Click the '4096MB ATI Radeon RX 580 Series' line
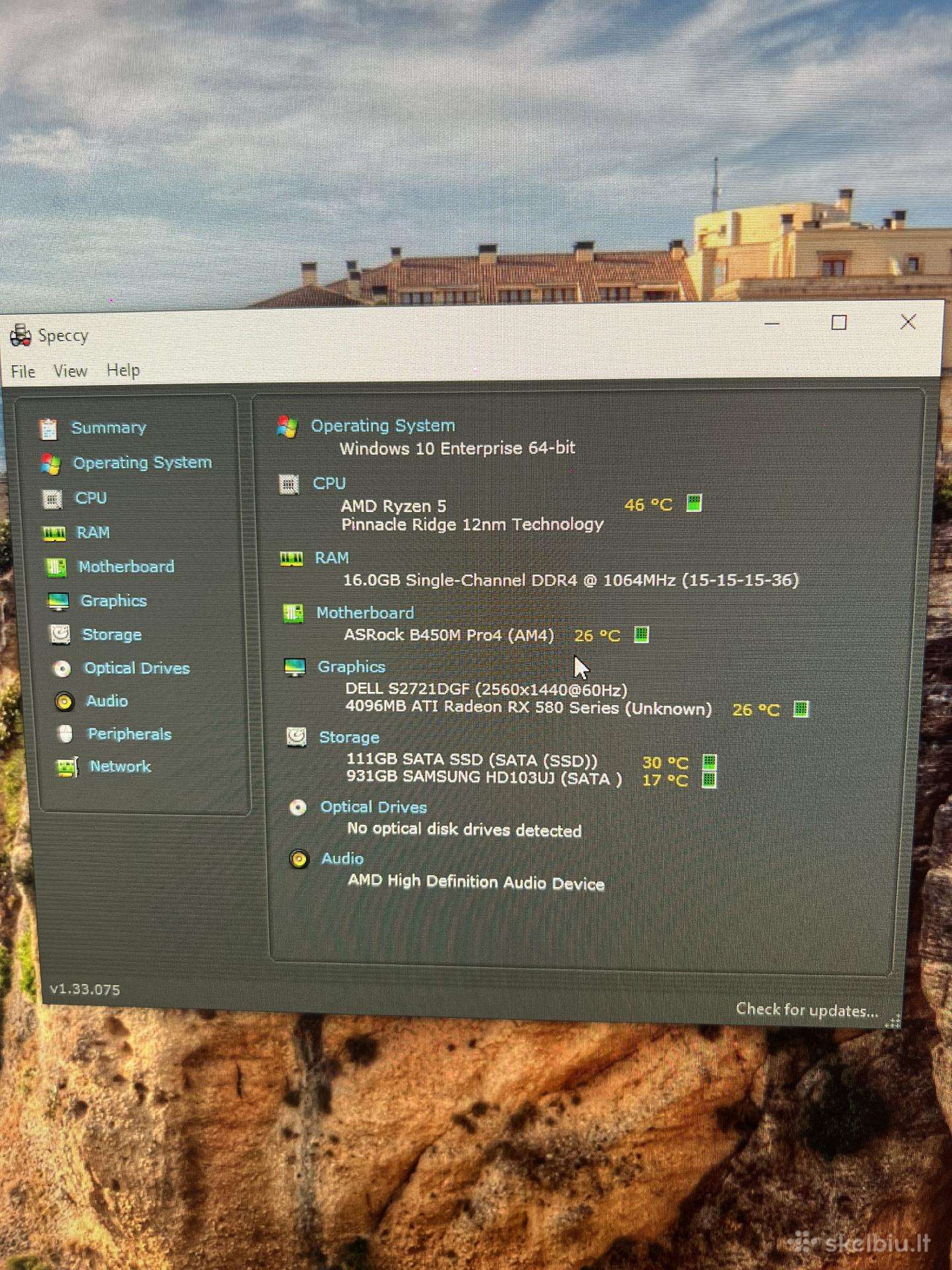Screen dimensions: 952x1270 pyautogui.click(x=529, y=708)
